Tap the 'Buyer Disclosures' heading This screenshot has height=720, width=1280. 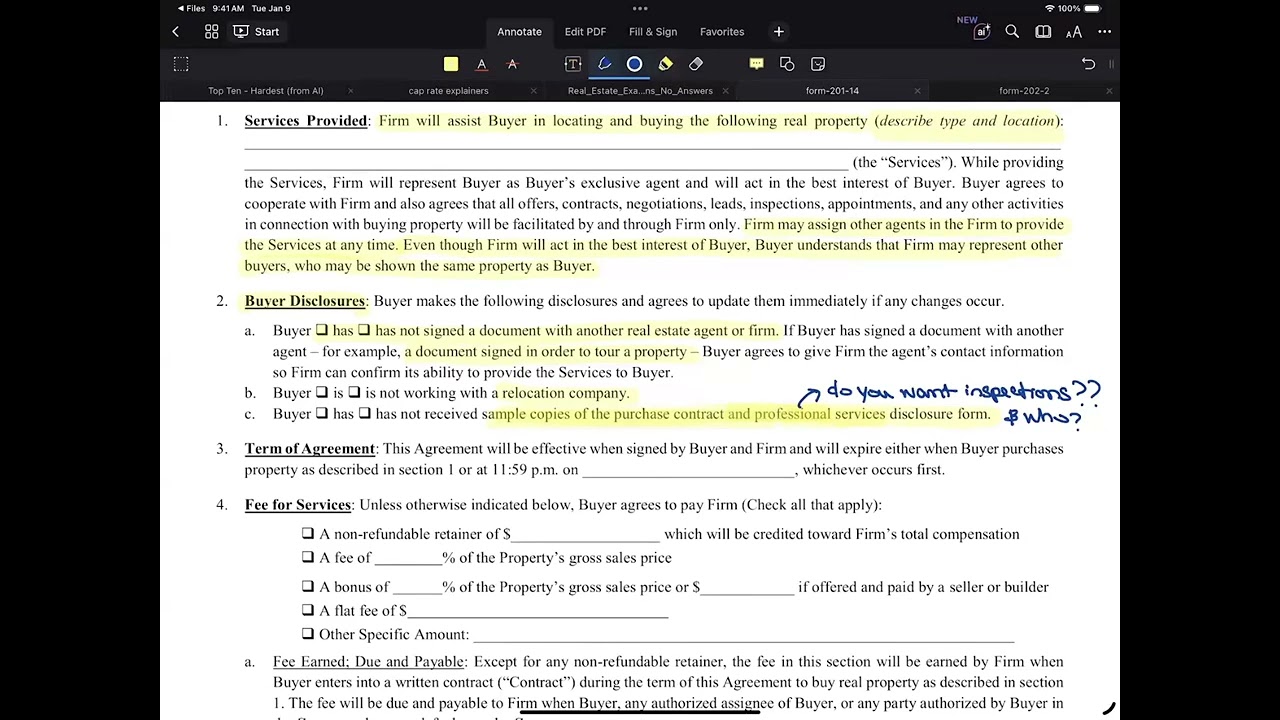point(305,301)
